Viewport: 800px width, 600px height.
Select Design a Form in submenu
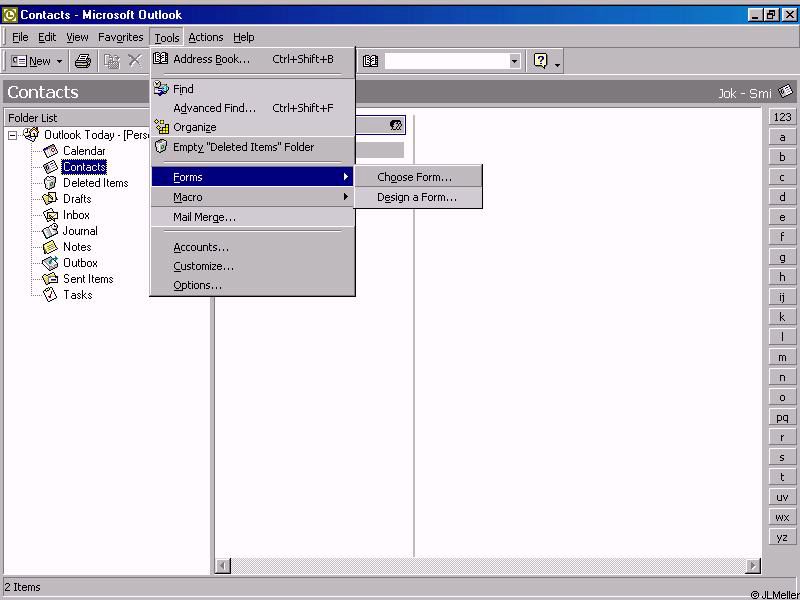click(x=418, y=197)
